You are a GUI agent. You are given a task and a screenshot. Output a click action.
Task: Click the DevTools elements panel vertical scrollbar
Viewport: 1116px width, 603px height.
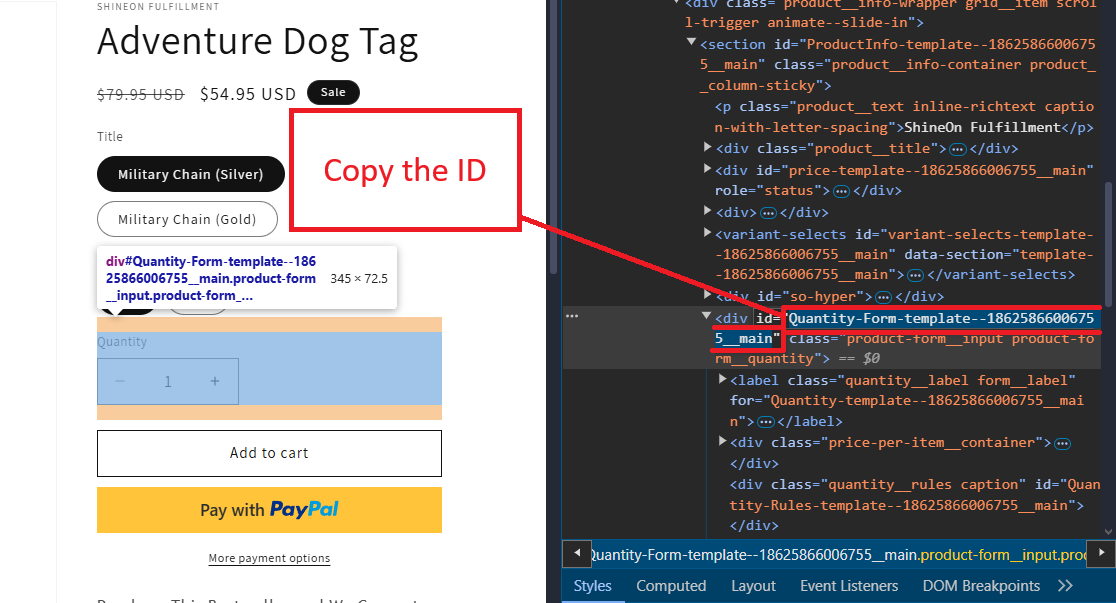point(1107,243)
